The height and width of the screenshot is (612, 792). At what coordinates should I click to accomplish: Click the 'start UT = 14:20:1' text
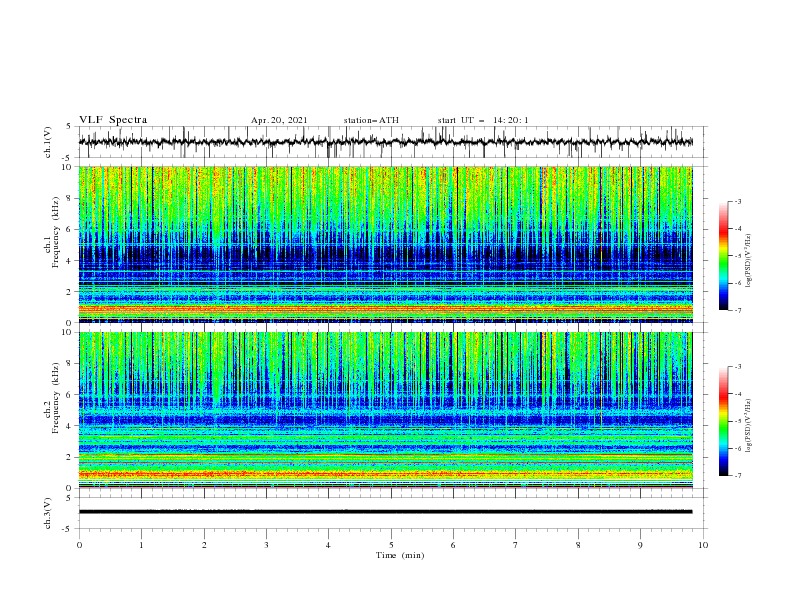click(x=483, y=120)
